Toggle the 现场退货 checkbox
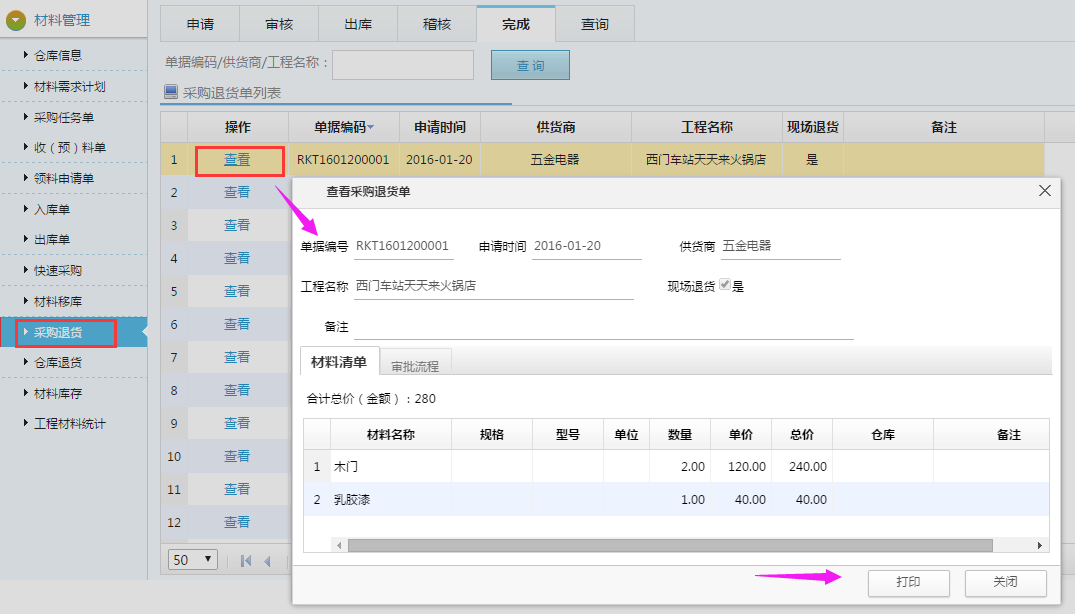 point(725,286)
